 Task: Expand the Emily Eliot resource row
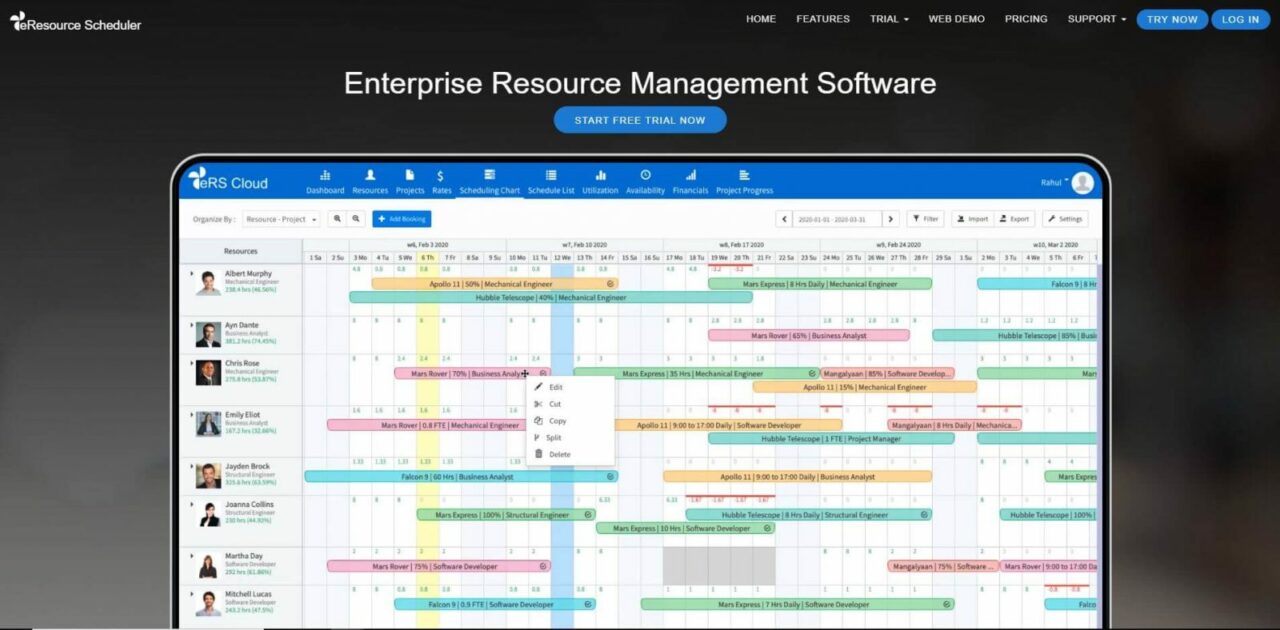[190, 414]
